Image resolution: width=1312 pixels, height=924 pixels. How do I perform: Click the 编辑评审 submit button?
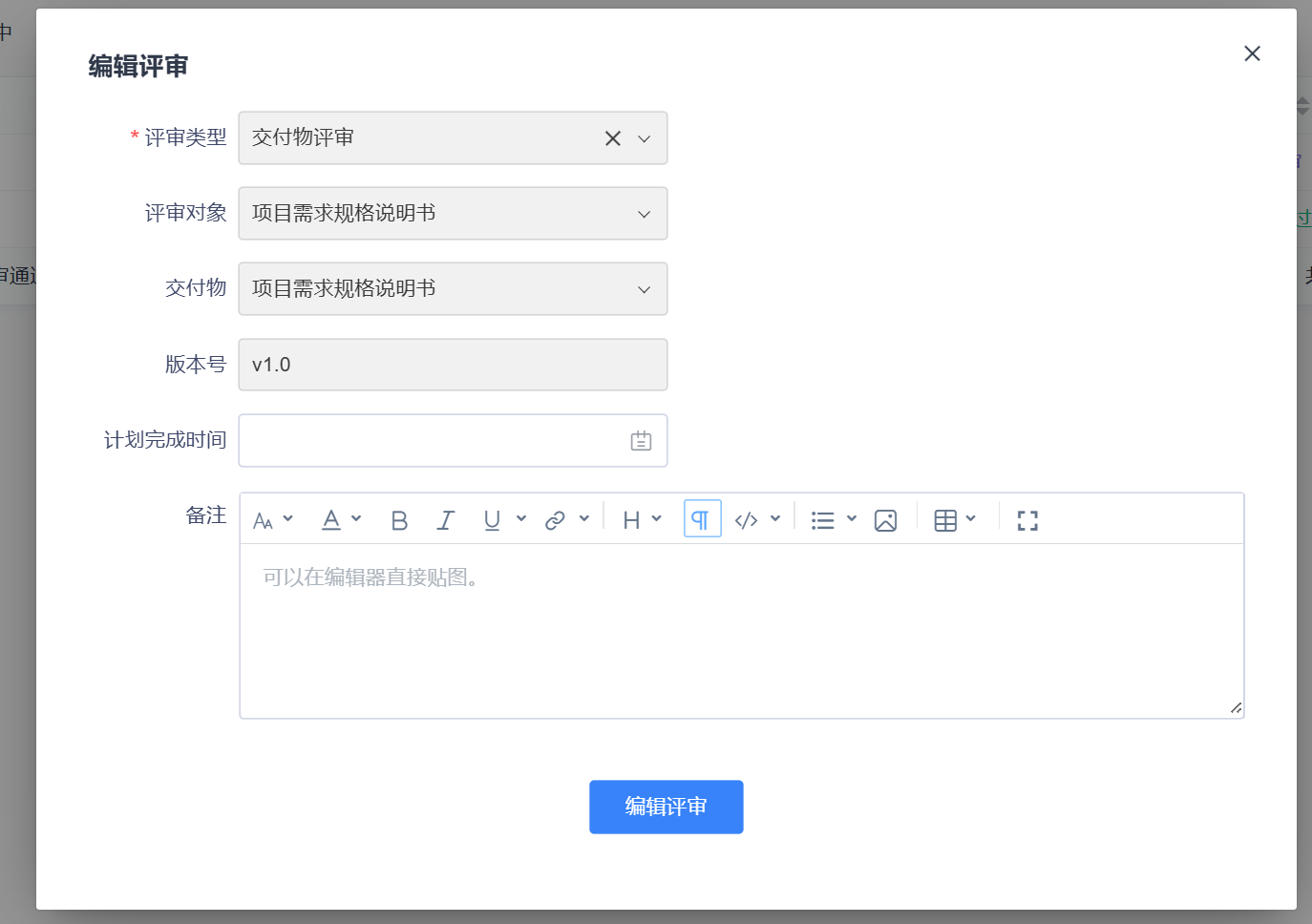tap(666, 807)
